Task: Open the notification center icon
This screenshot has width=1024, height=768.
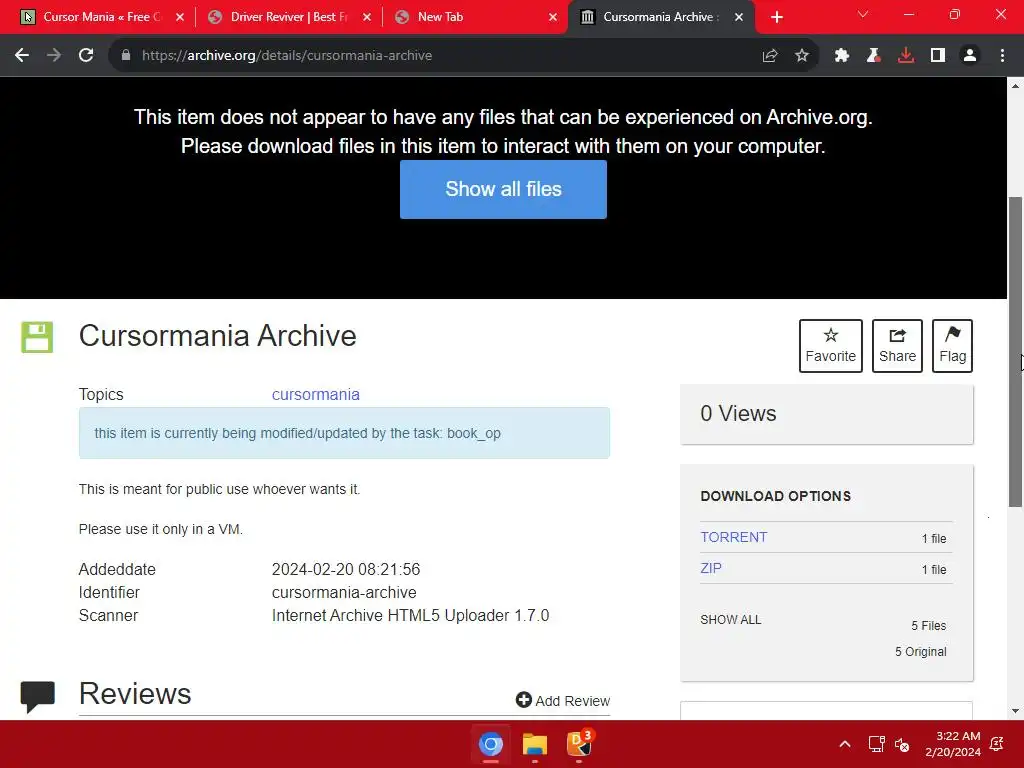Action: click(997, 744)
